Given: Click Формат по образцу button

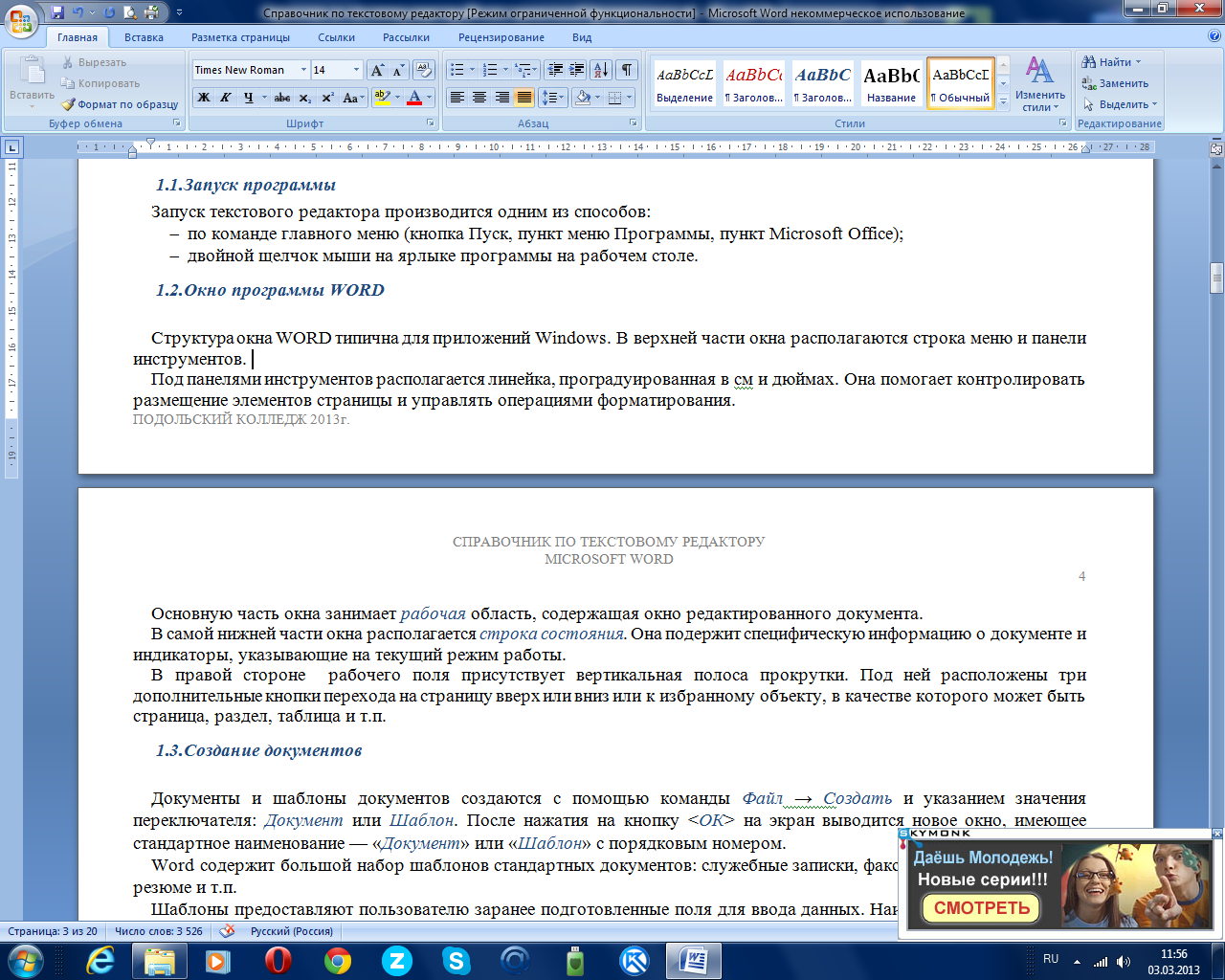Looking at the screenshot, I should 121,104.
